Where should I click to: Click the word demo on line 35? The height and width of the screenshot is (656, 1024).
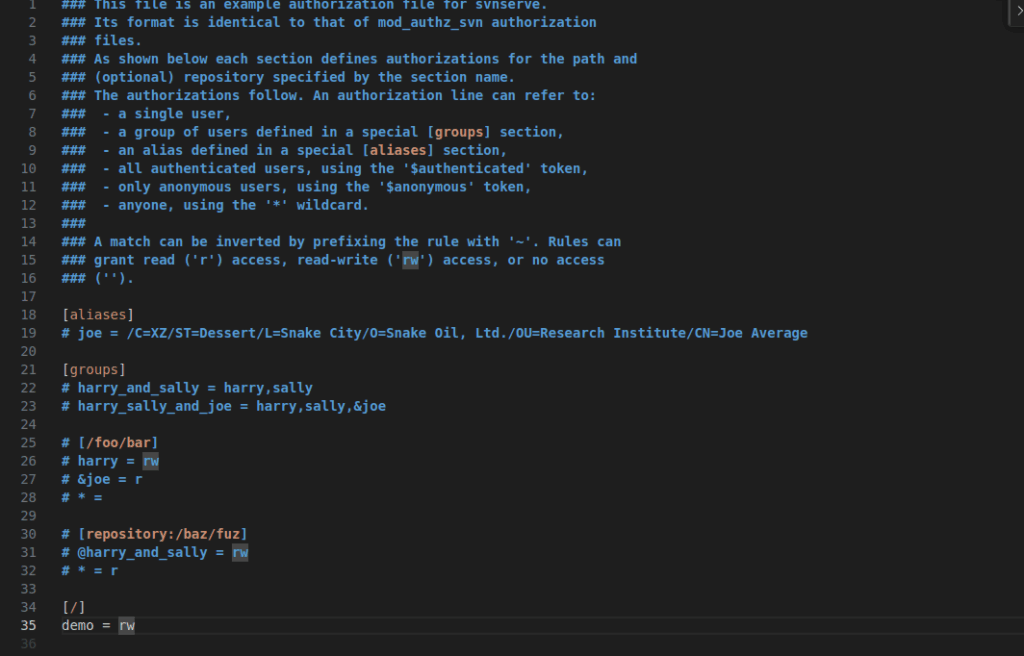click(77, 626)
